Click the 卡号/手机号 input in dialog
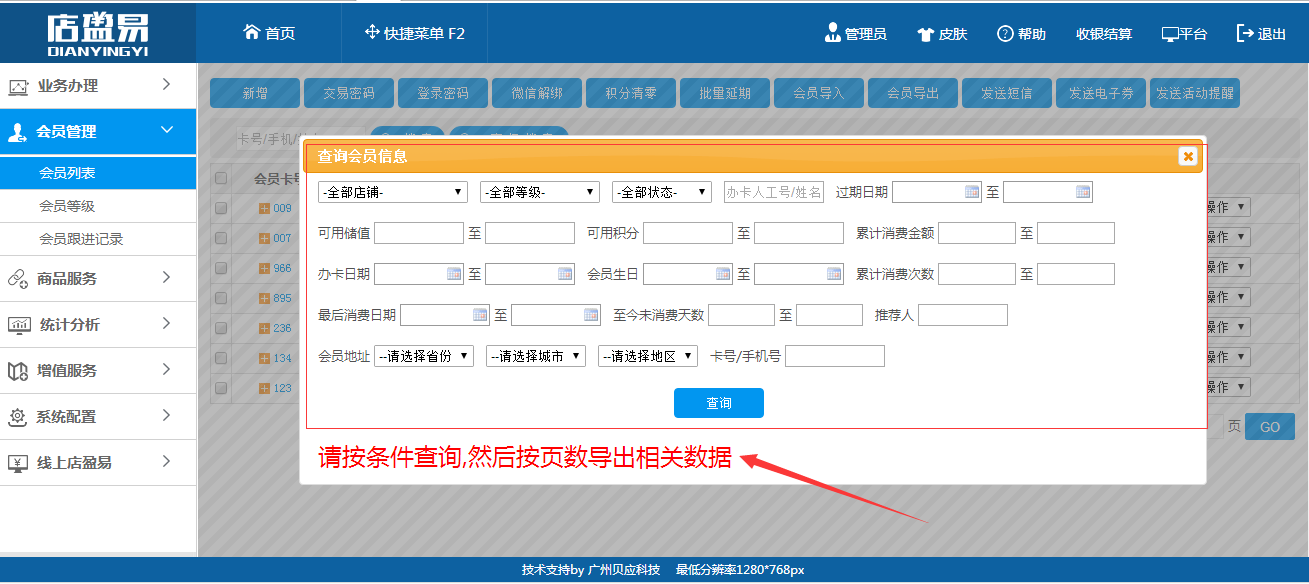Screen dimensions: 1309x584 [835, 356]
